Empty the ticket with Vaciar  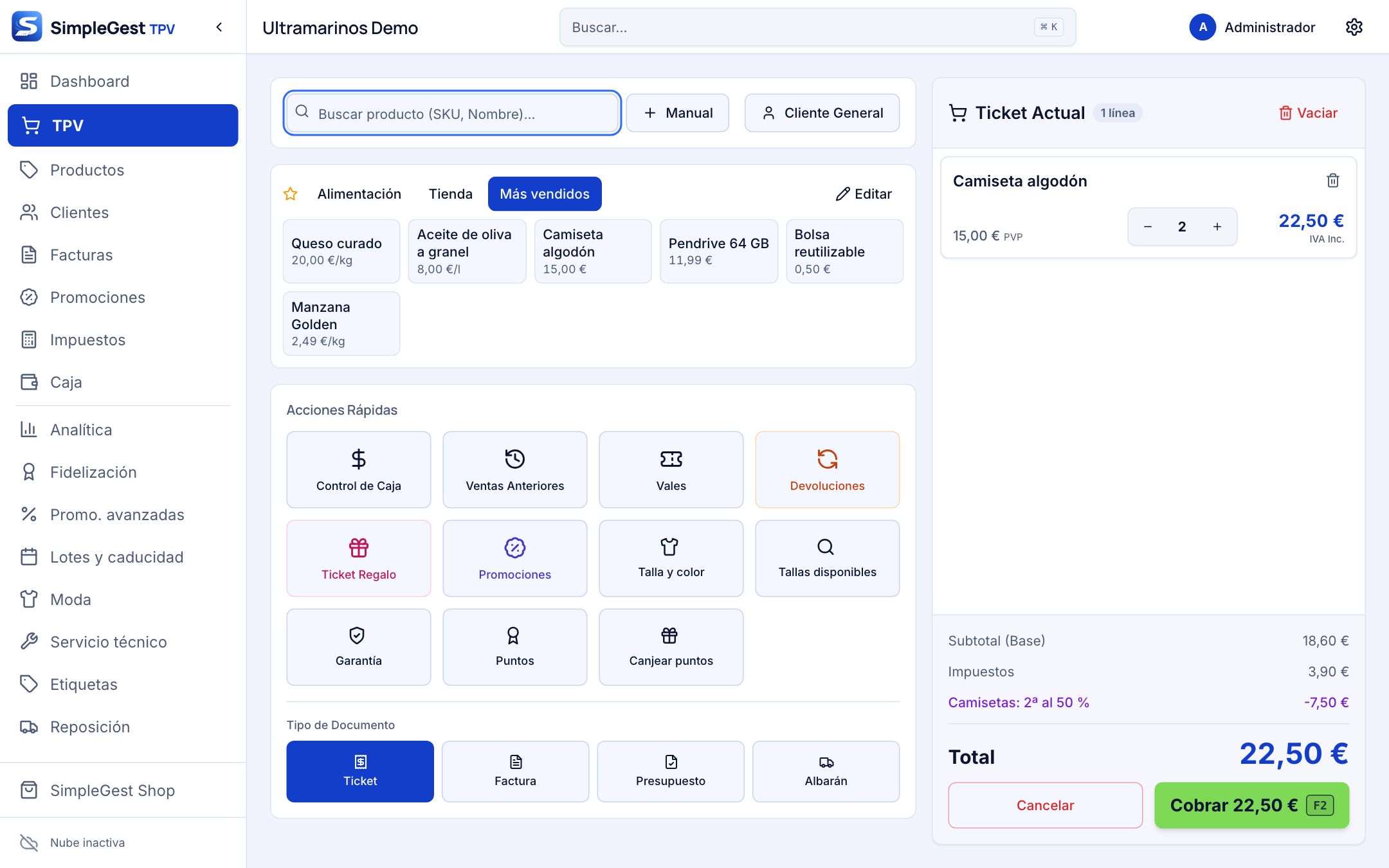1308,113
